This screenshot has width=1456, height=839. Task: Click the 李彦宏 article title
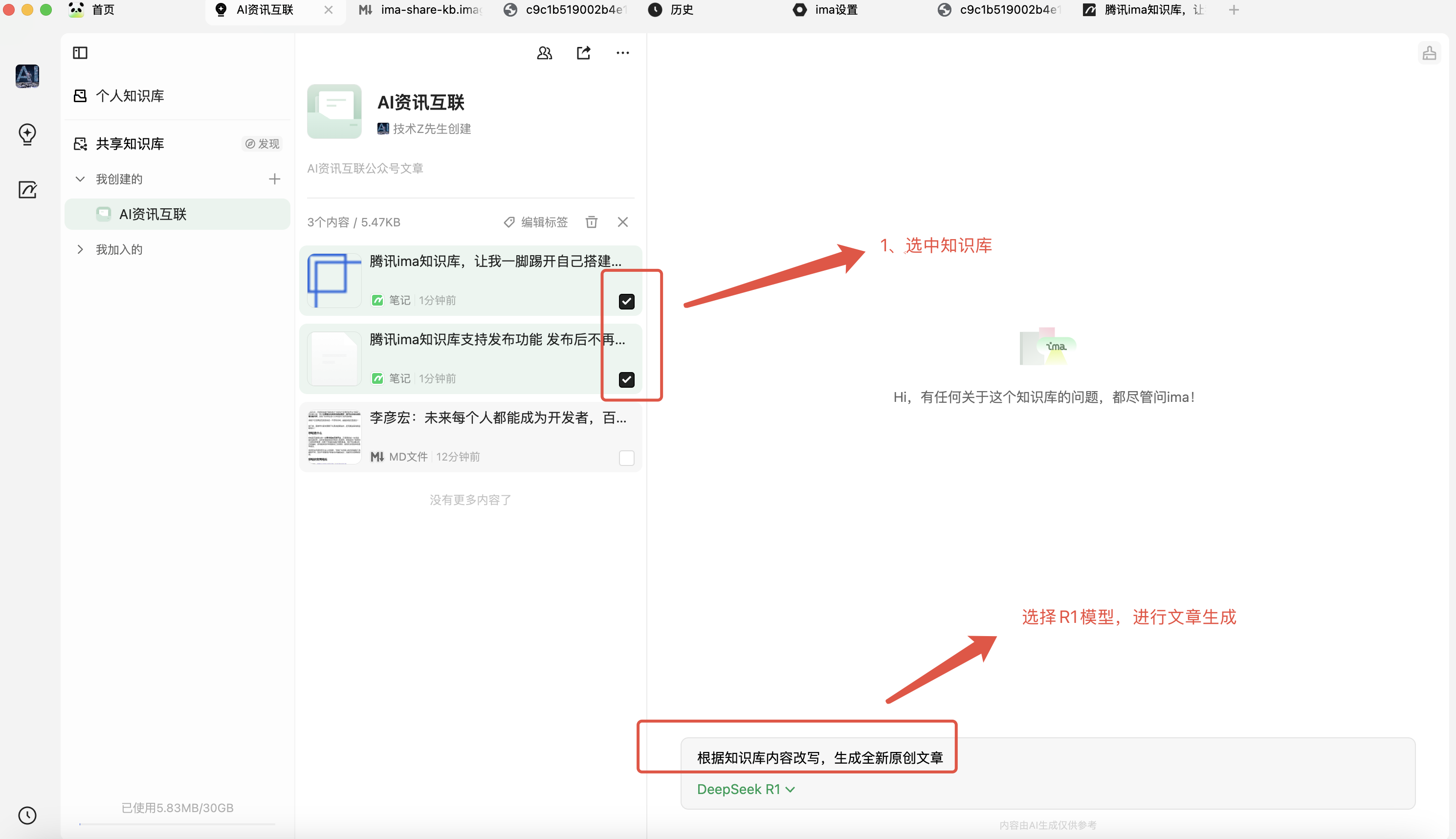click(498, 418)
